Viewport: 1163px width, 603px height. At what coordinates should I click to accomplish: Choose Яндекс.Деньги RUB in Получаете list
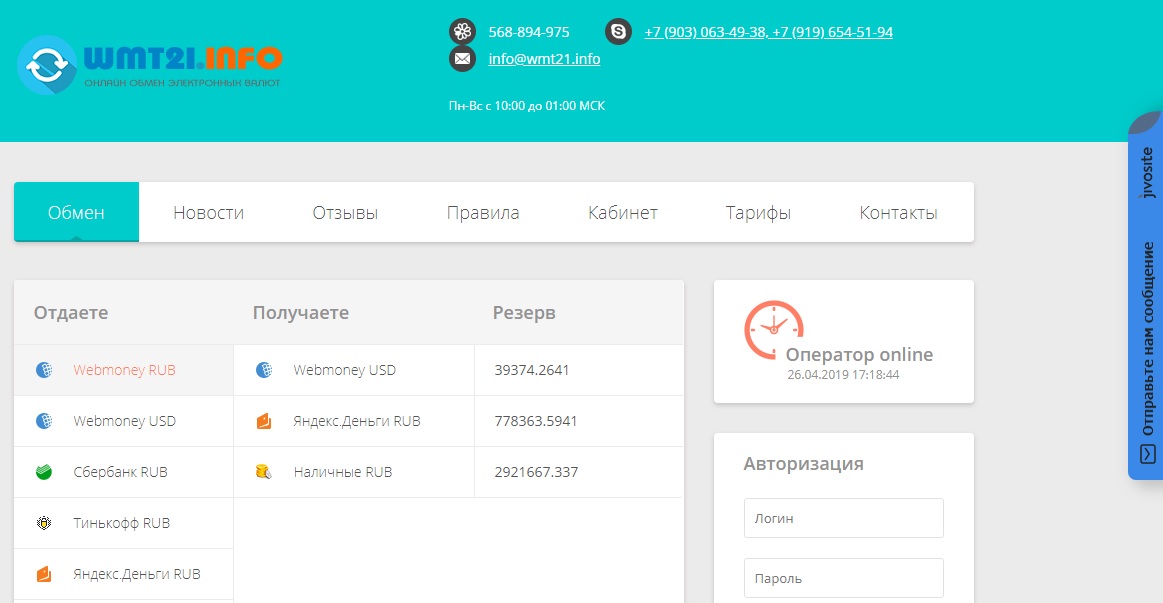354,421
